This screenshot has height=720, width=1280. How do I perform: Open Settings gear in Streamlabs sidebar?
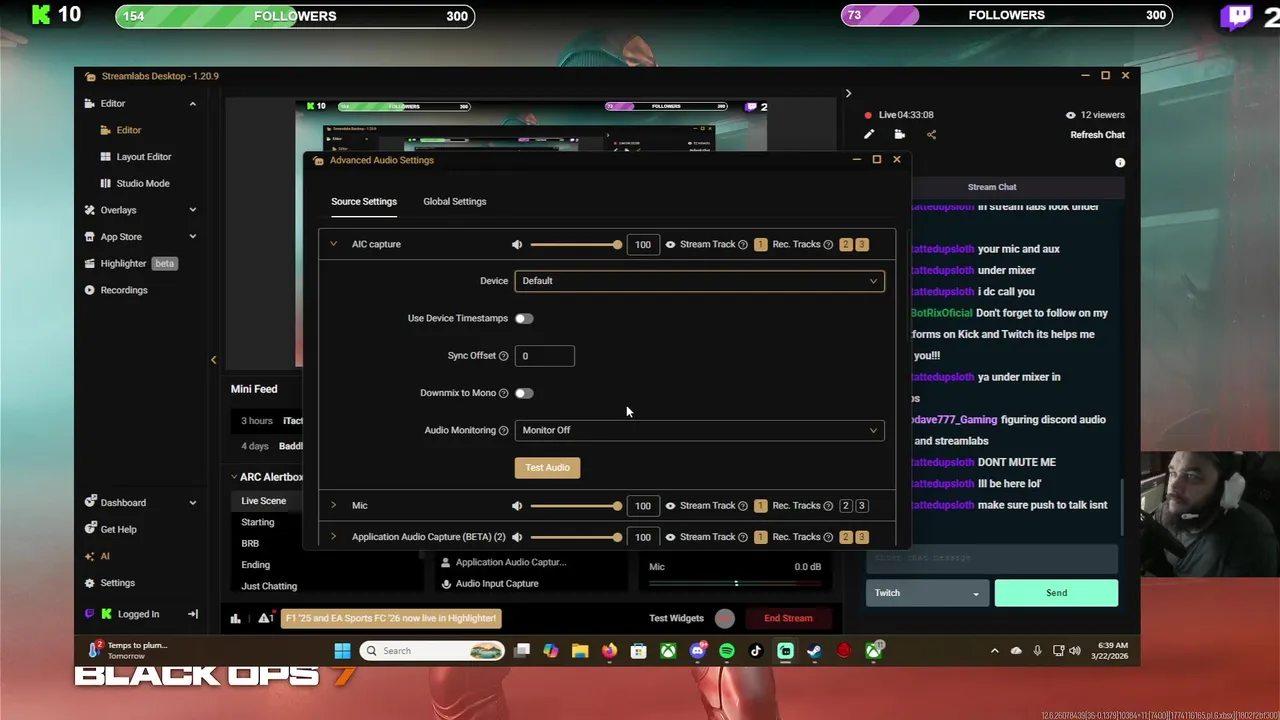[x=110, y=583]
